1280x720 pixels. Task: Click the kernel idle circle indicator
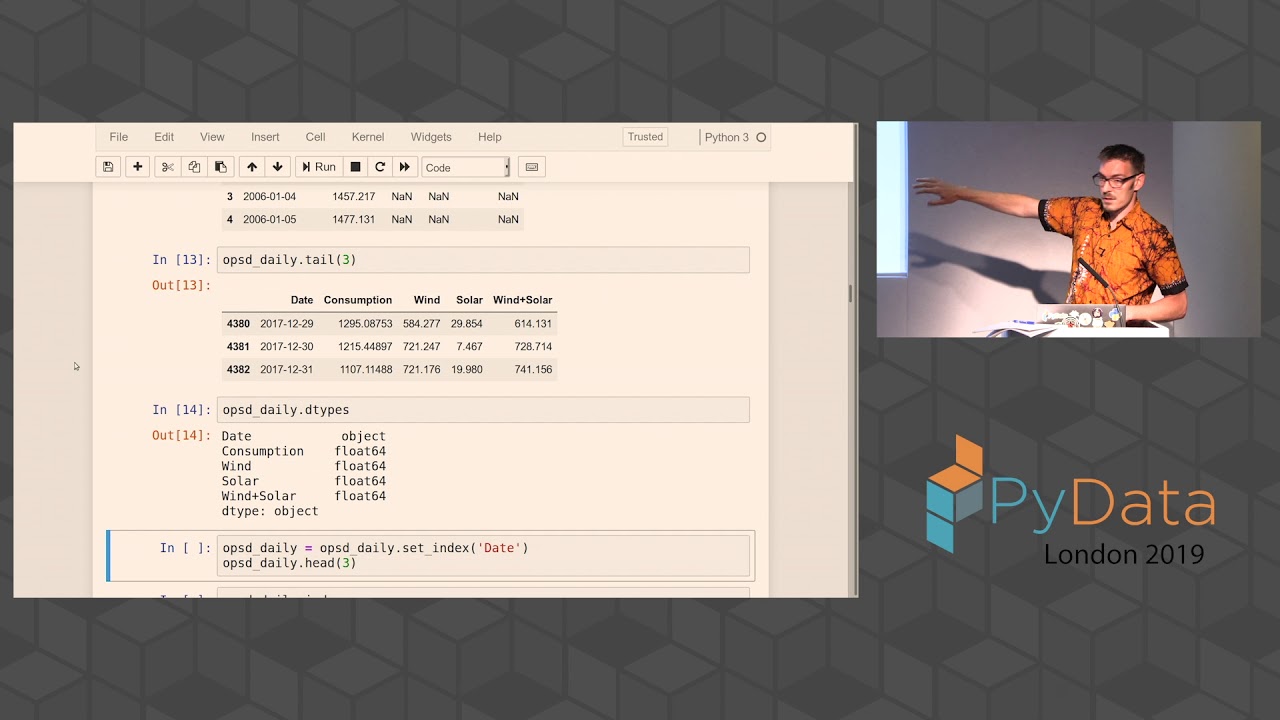[x=761, y=138]
